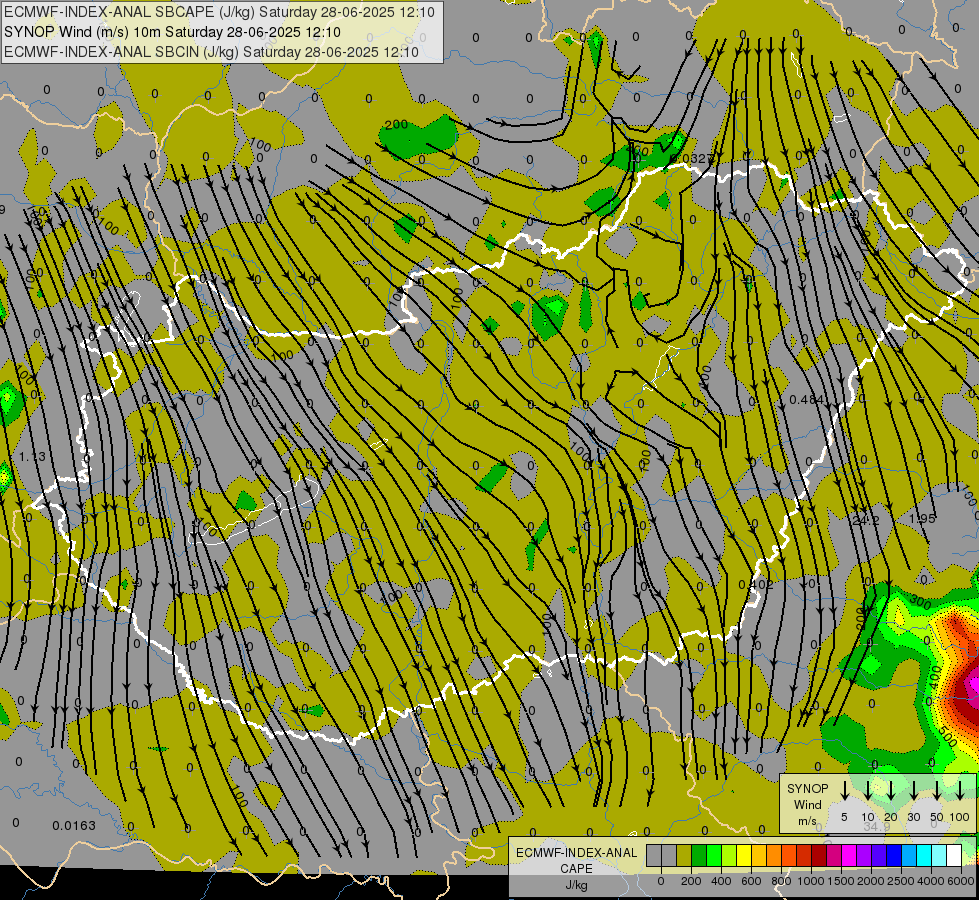Image resolution: width=979 pixels, height=900 pixels.
Task: Click the 50 value in wind legend
Action: [937, 817]
